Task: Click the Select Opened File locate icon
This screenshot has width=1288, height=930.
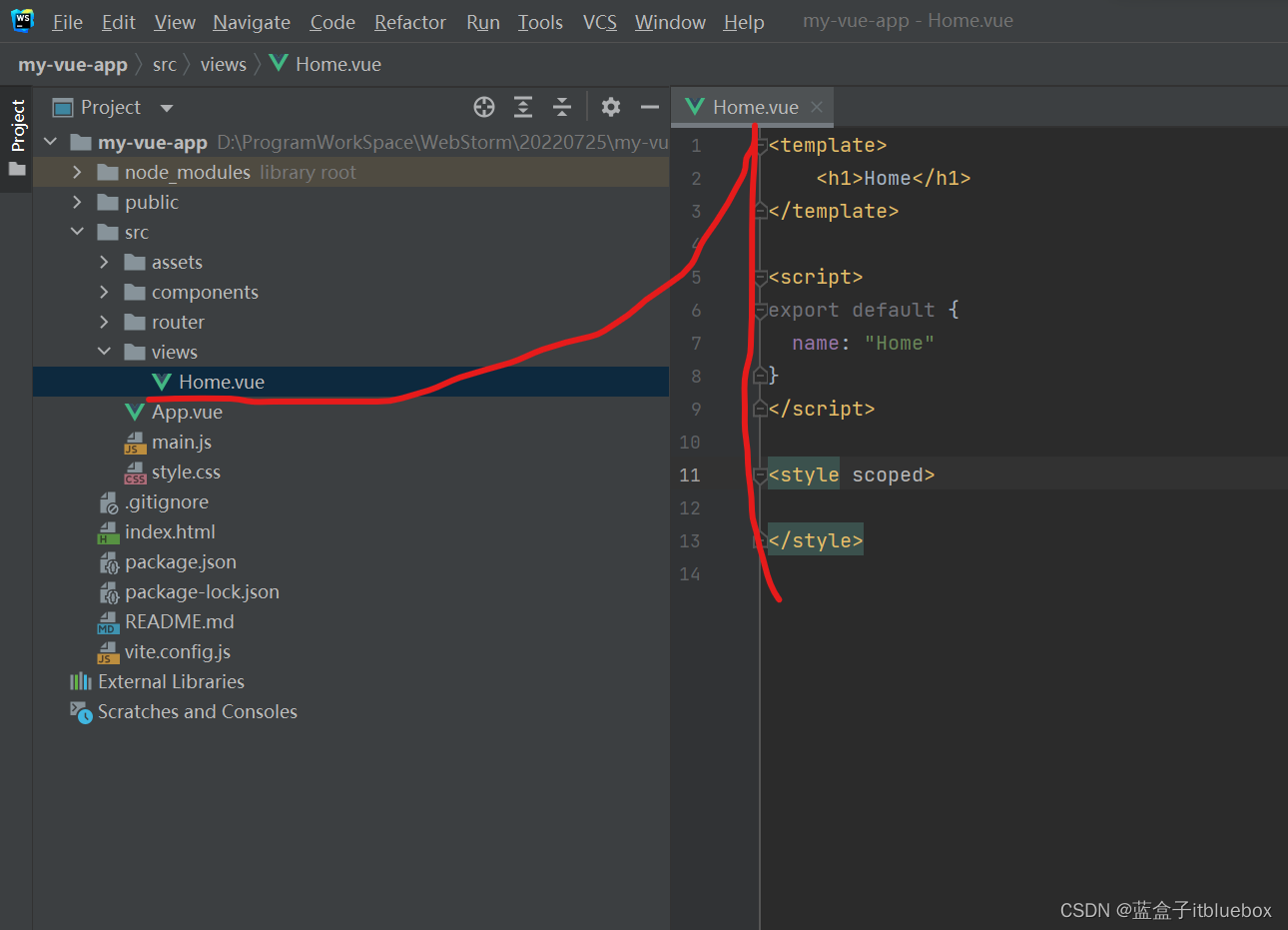Action: (x=484, y=107)
